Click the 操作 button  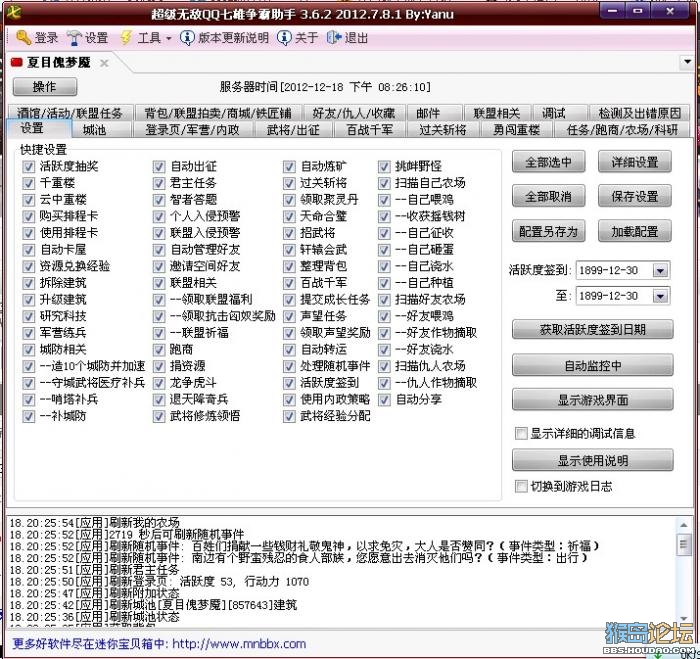click(45, 87)
